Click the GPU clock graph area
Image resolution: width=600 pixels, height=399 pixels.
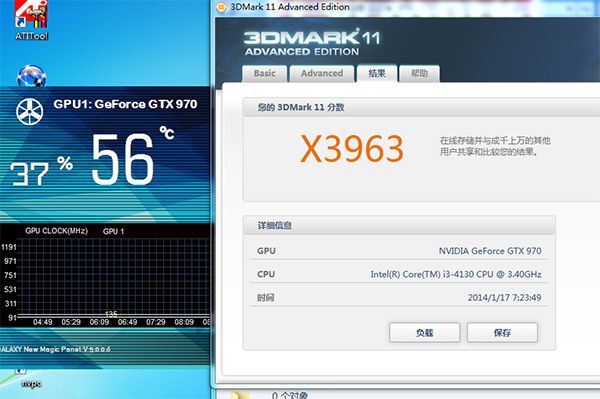coord(114,278)
